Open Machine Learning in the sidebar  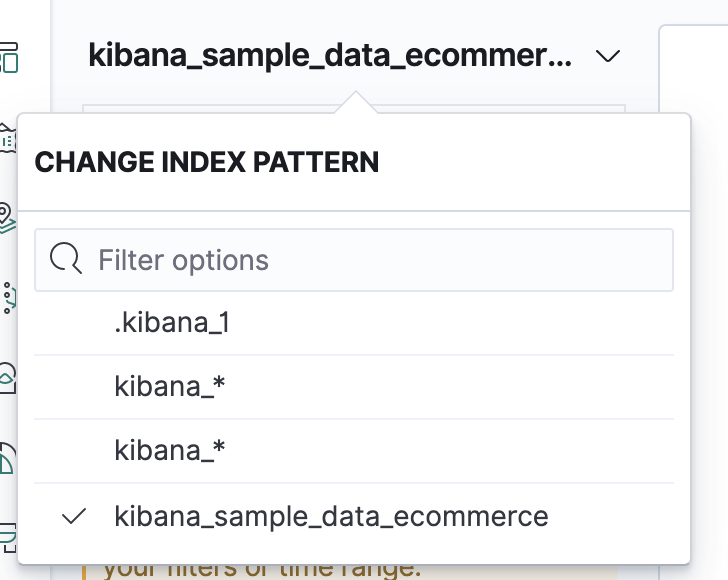[8, 296]
